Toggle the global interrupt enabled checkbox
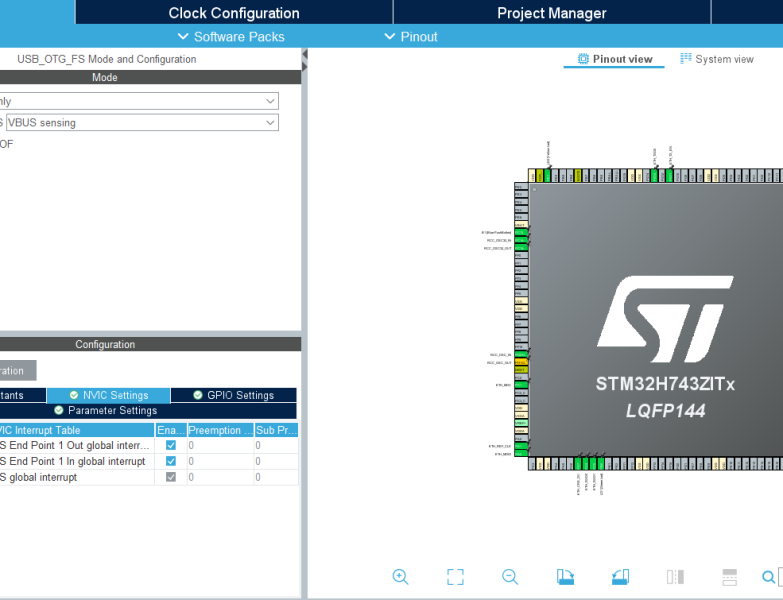This screenshot has height=600, width=783. click(x=171, y=477)
